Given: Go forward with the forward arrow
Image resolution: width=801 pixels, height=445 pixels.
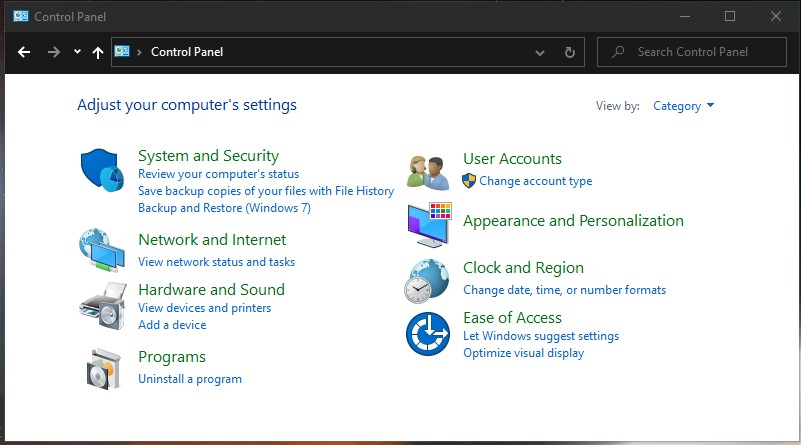Looking at the screenshot, I should coord(54,52).
